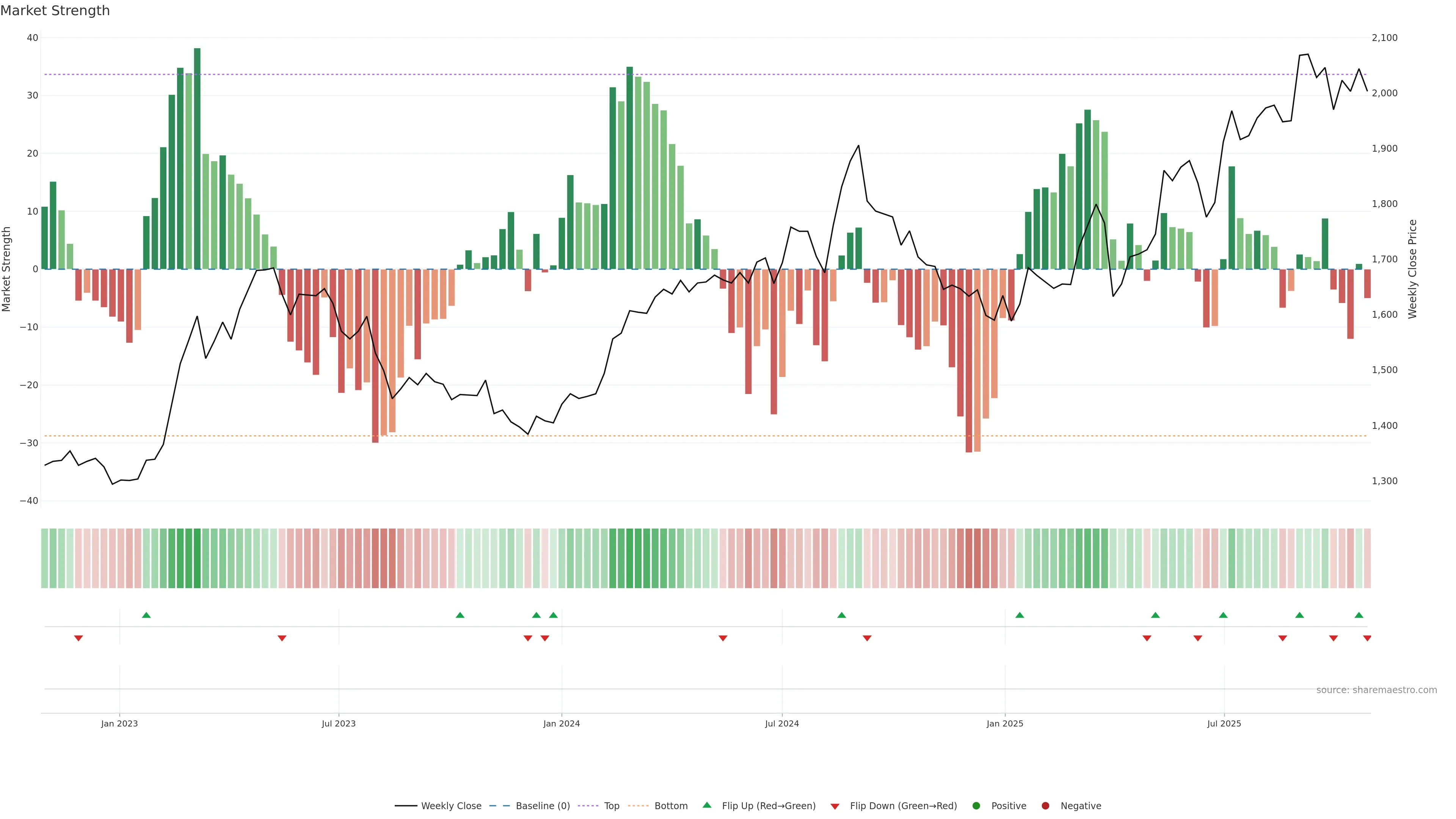Click first green flip-up marker in early 2023

tap(146, 615)
